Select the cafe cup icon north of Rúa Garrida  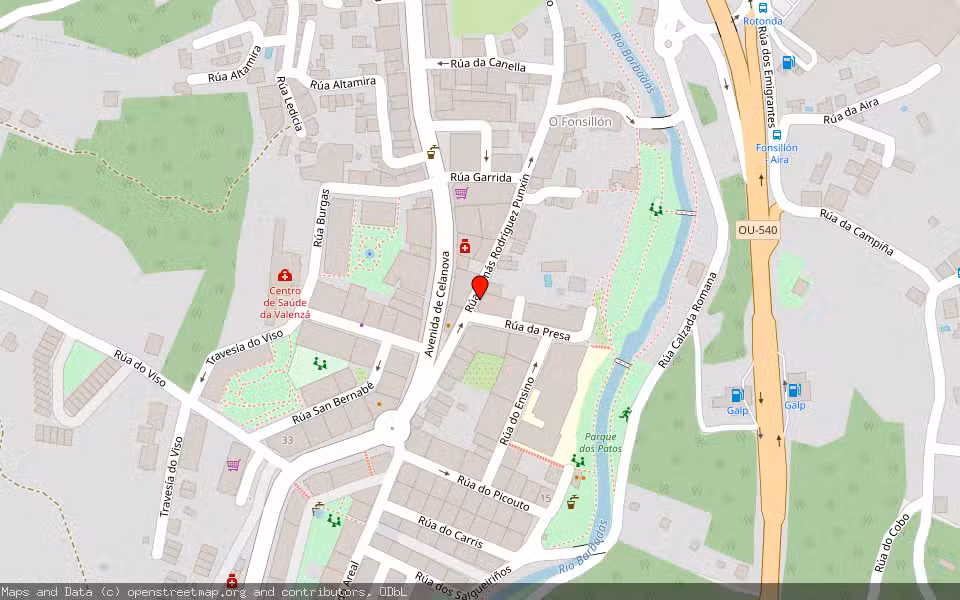tap(432, 151)
